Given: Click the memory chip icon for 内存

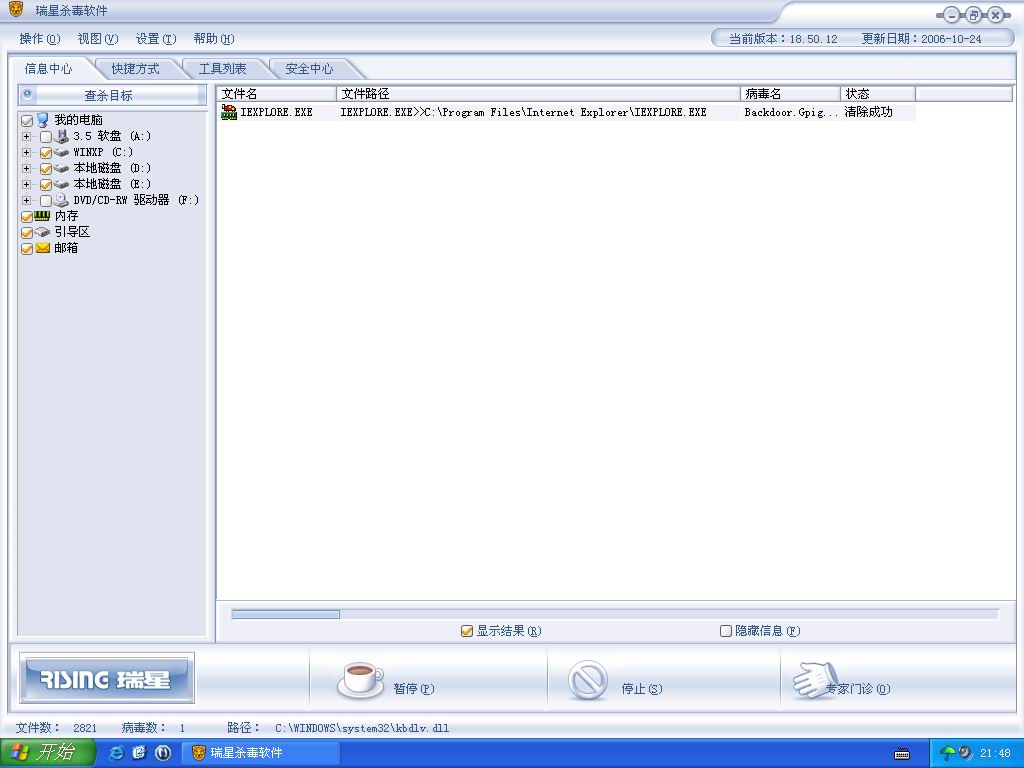Looking at the screenshot, I should click(42, 216).
